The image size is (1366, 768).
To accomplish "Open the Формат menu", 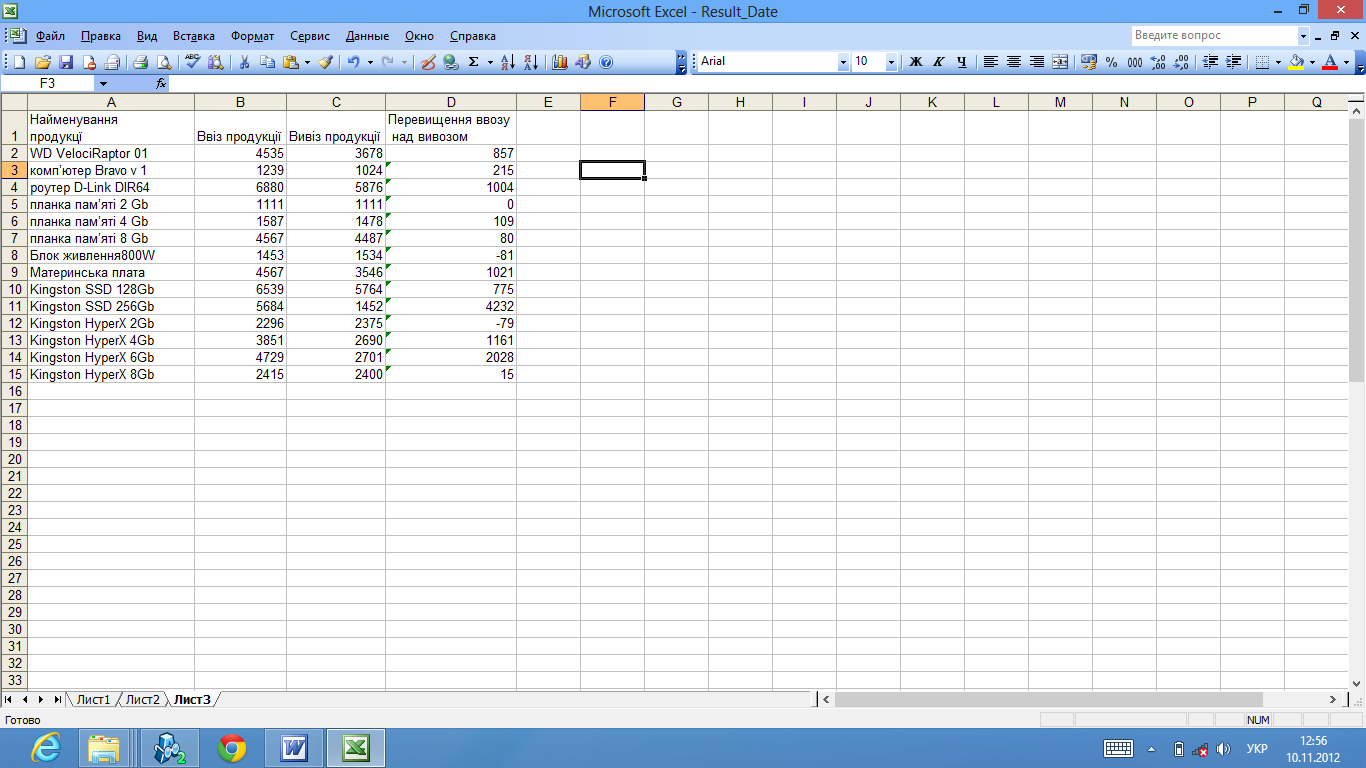I will pyautogui.click(x=252, y=36).
